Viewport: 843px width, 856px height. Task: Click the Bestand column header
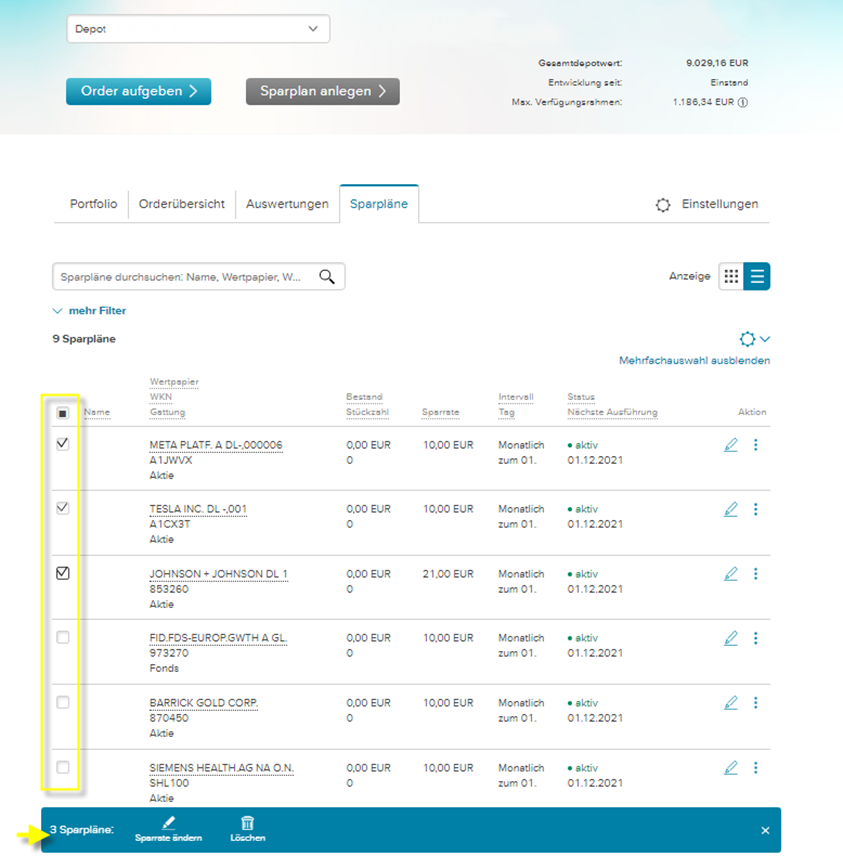click(x=364, y=397)
